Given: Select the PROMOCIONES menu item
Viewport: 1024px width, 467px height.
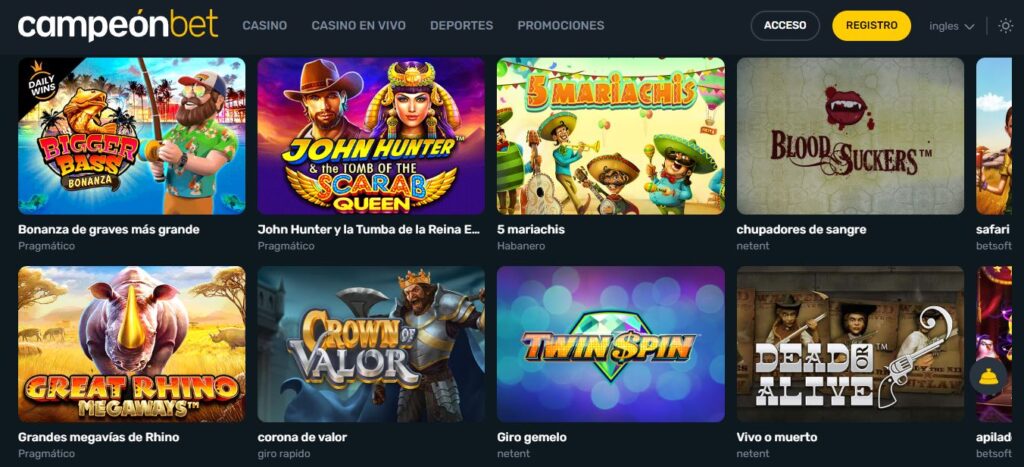Looking at the screenshot, I should 561,25.
